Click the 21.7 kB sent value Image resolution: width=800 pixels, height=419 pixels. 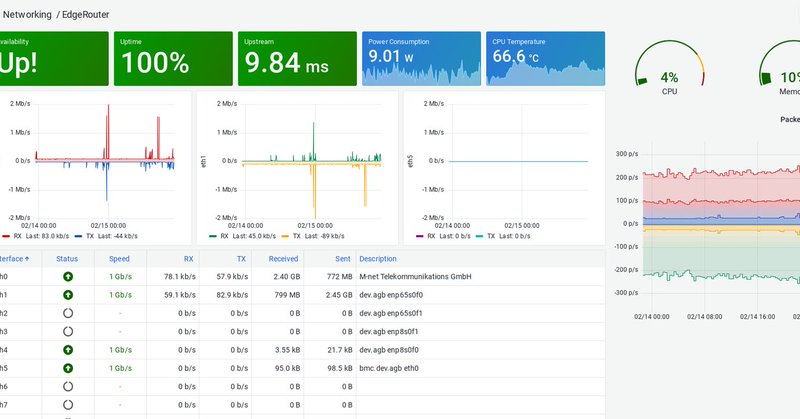coord(340,350)
